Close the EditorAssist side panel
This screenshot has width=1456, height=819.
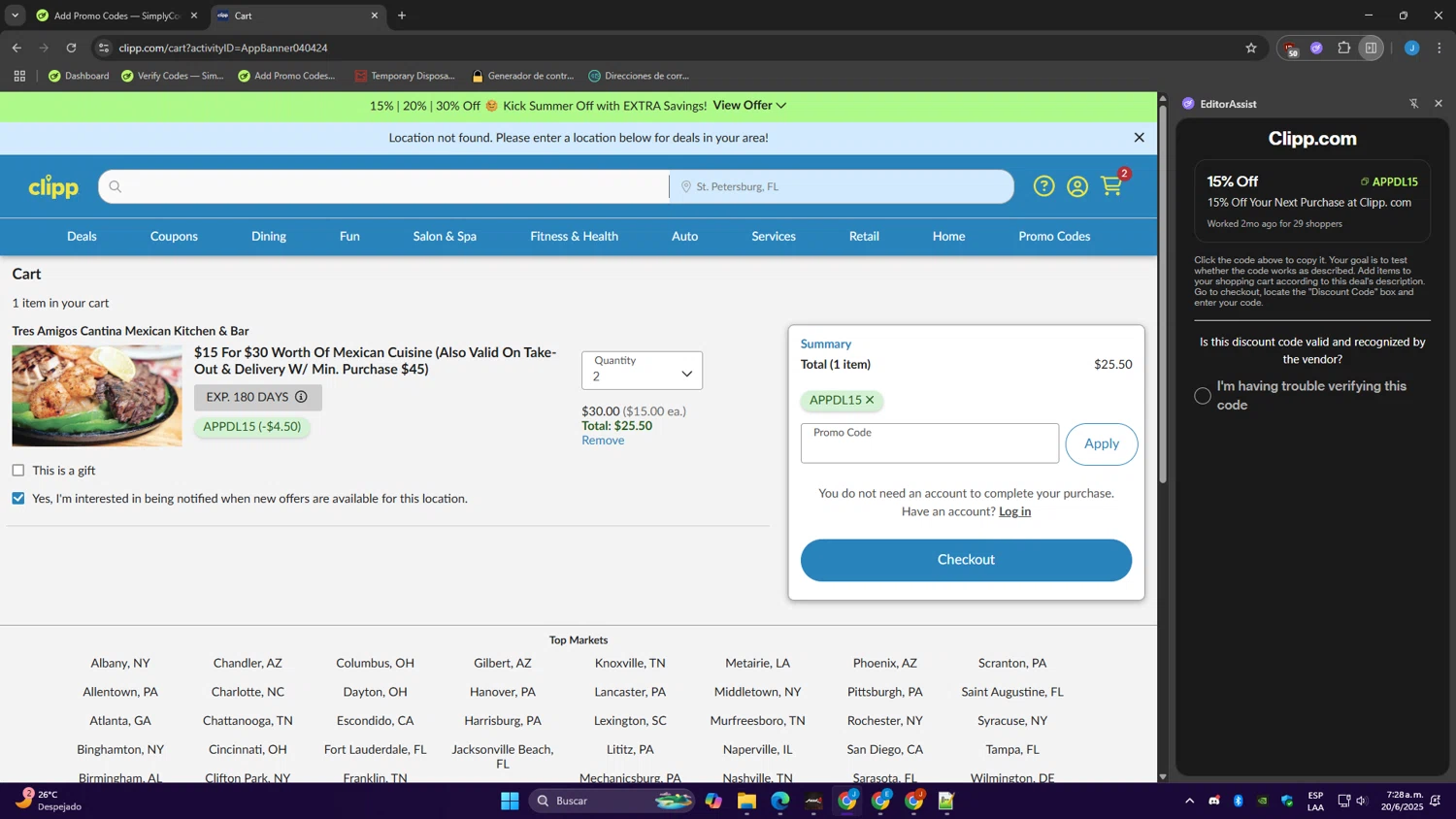(x=1439, y=104)
